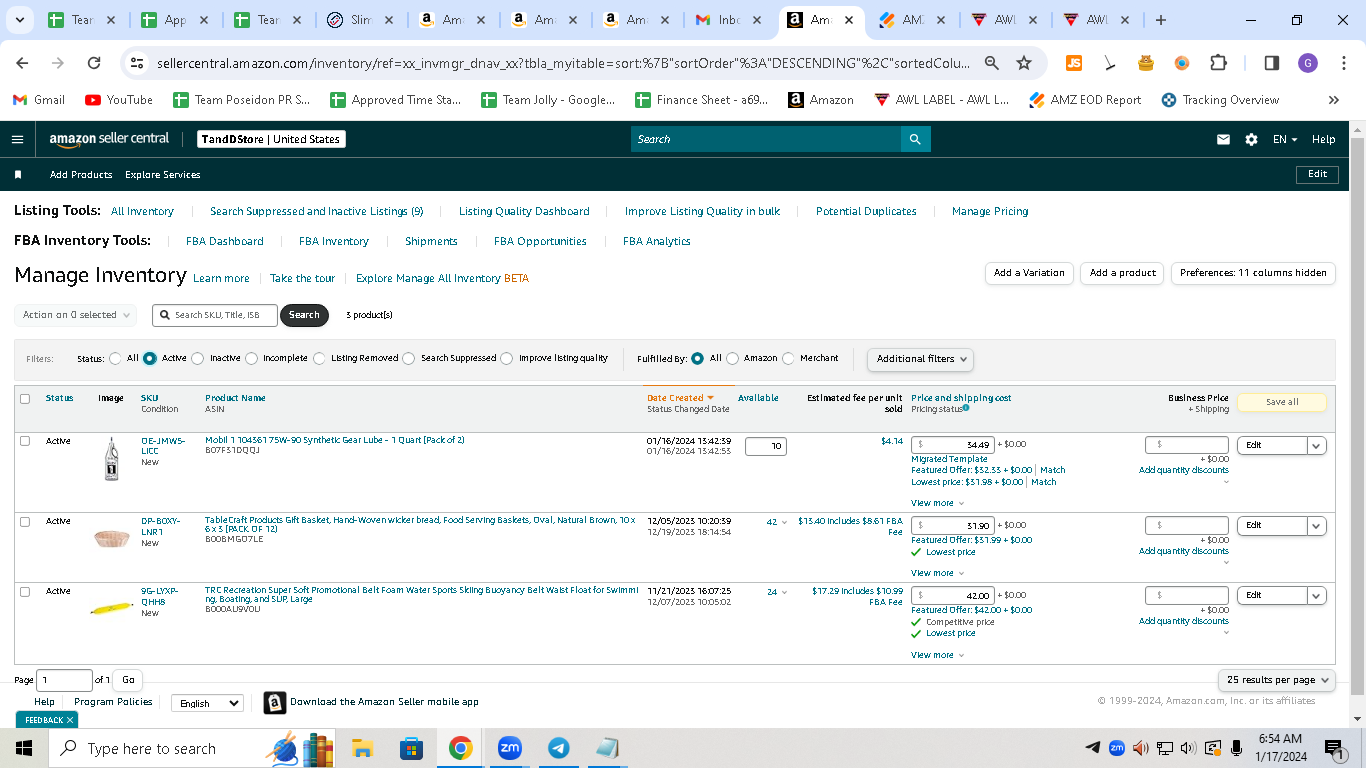Click the speaker volume tray icon

[x=1188, y=748]
